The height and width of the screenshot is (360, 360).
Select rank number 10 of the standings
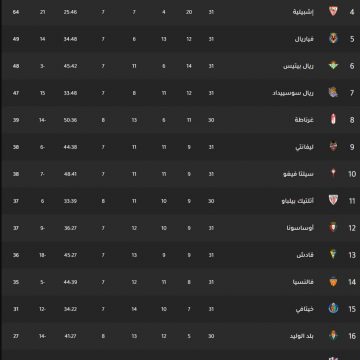[352, 174]
